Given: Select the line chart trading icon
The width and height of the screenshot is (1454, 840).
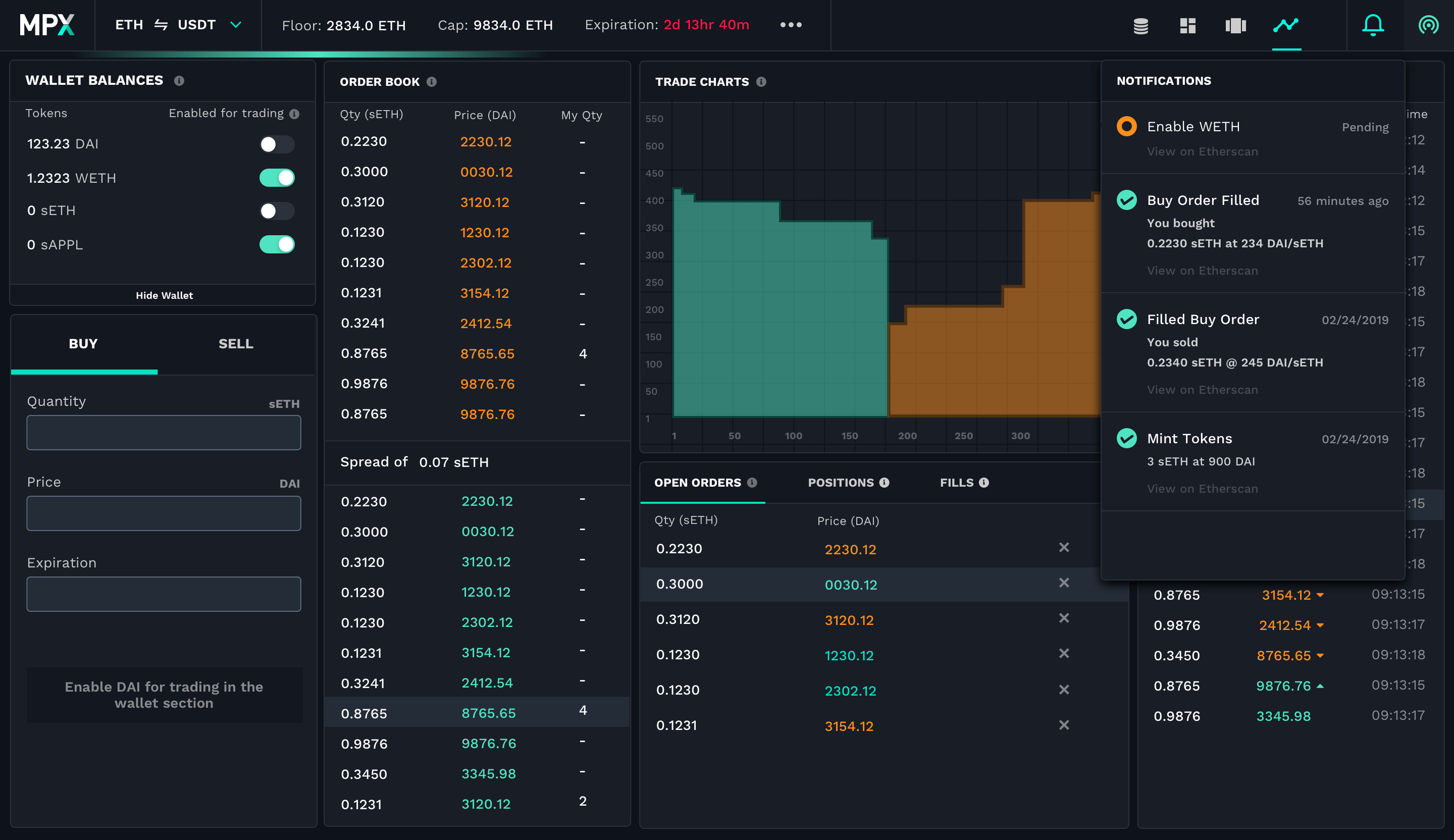Looking at the screenshot, I should point(1286,25).
